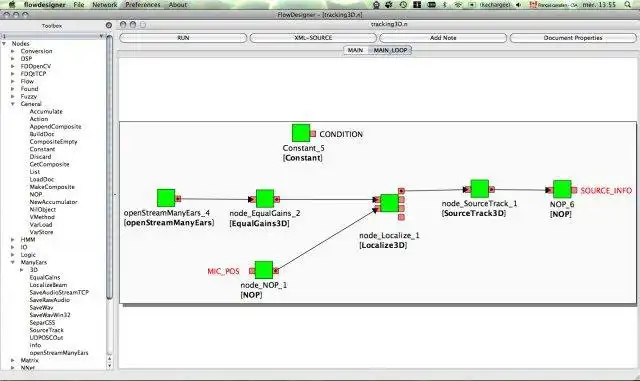
Task: Select the node_NOP_1 green block
Action: (x=264, y=270)
